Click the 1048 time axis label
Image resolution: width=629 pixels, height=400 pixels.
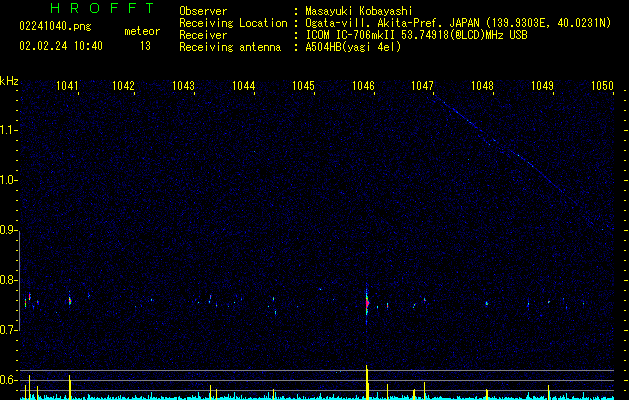[x=482, y=86]
